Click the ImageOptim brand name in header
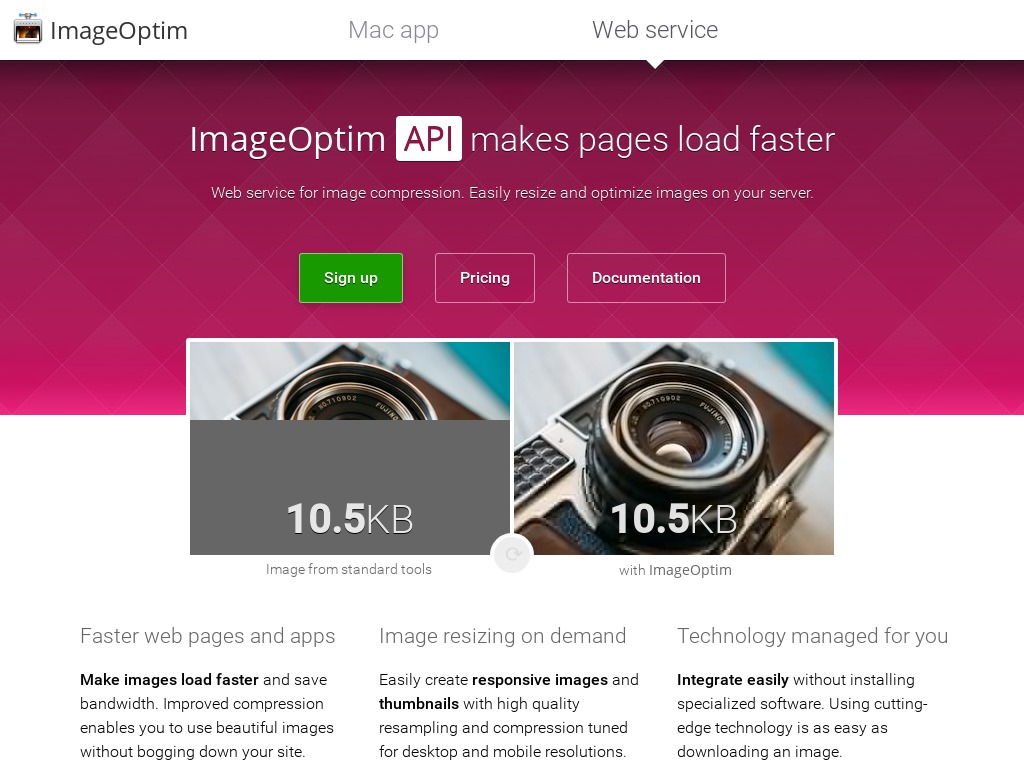 pyautogui.click(x=119, y=31)
